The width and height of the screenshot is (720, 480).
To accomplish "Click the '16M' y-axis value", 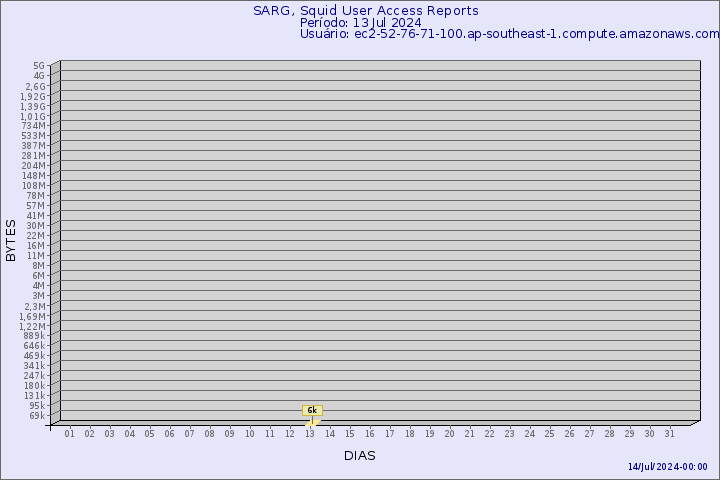I will 36,246.
